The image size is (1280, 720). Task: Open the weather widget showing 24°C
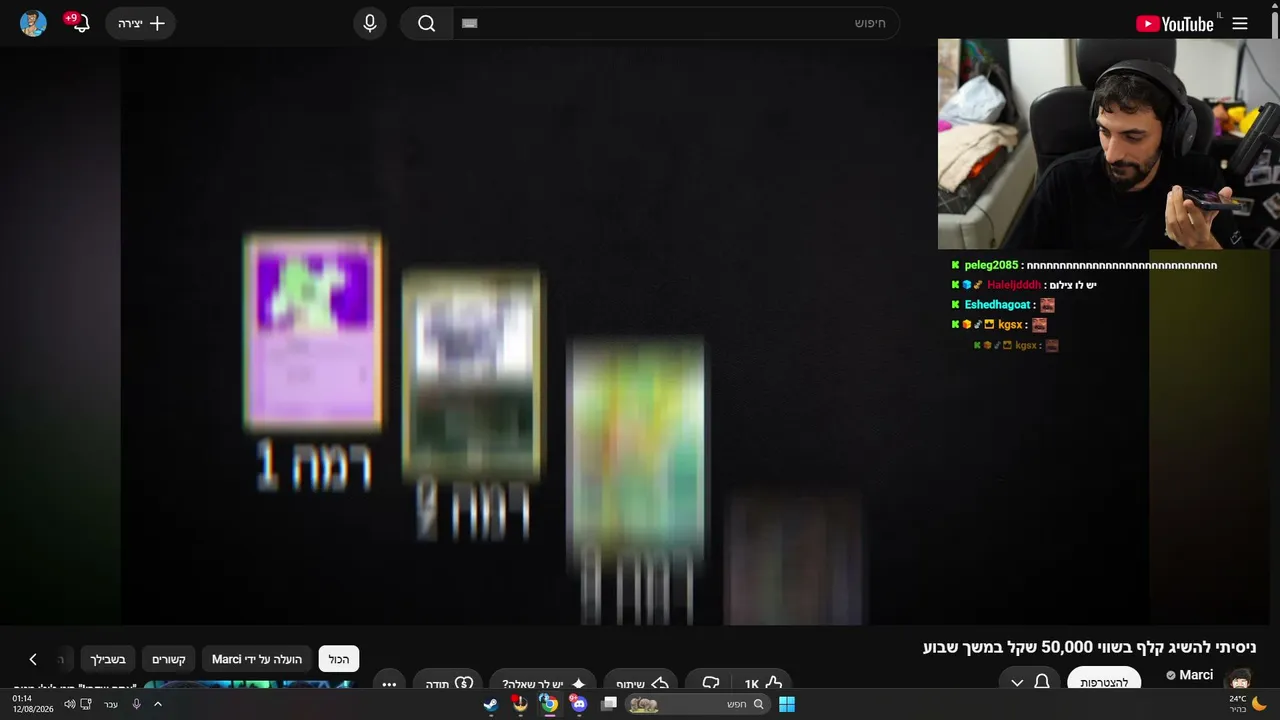(1247, 704)
